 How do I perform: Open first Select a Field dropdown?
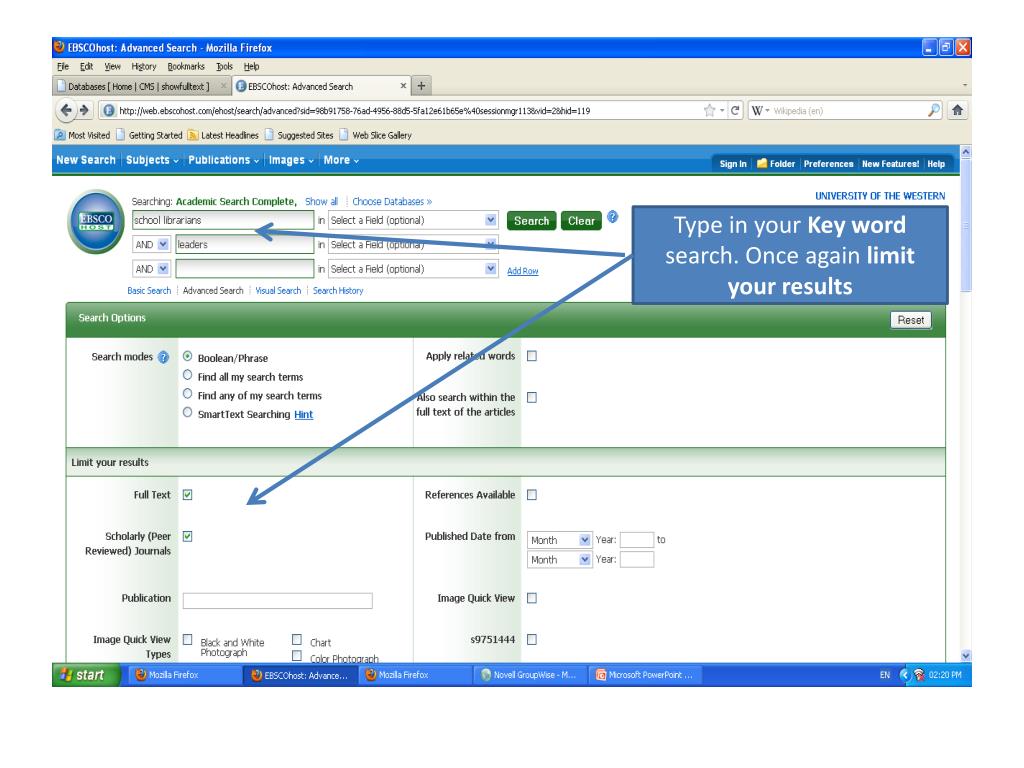click(413, 221)
